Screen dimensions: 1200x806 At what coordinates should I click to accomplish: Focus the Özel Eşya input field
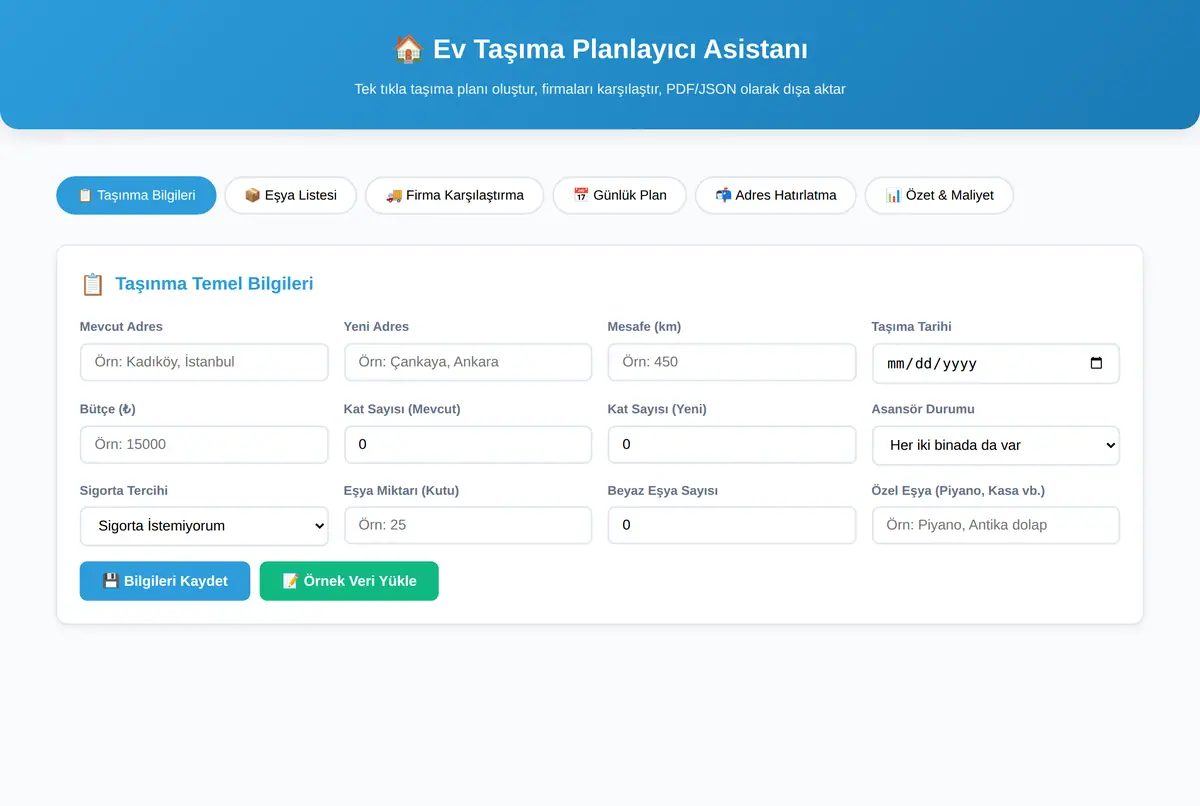[996, 525]
